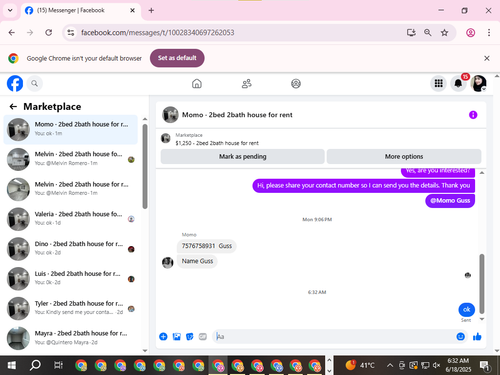Open the Windows Start menu

click(x=12, y=365)
